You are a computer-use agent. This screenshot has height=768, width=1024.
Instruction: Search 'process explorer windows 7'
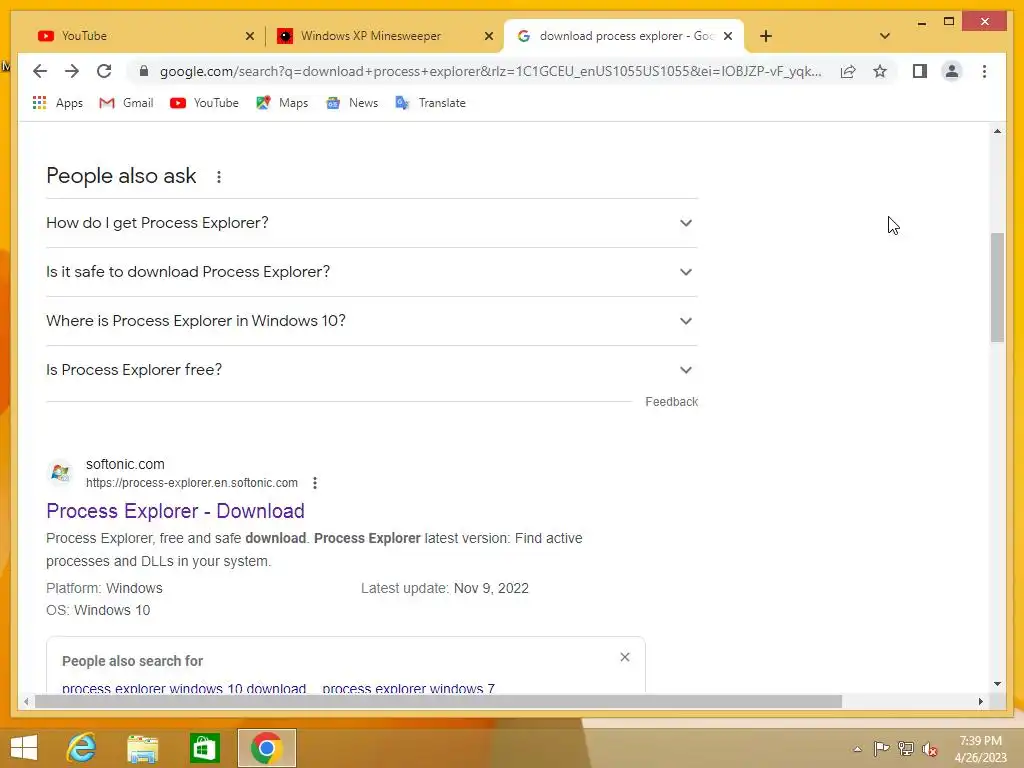coord(409,688)
